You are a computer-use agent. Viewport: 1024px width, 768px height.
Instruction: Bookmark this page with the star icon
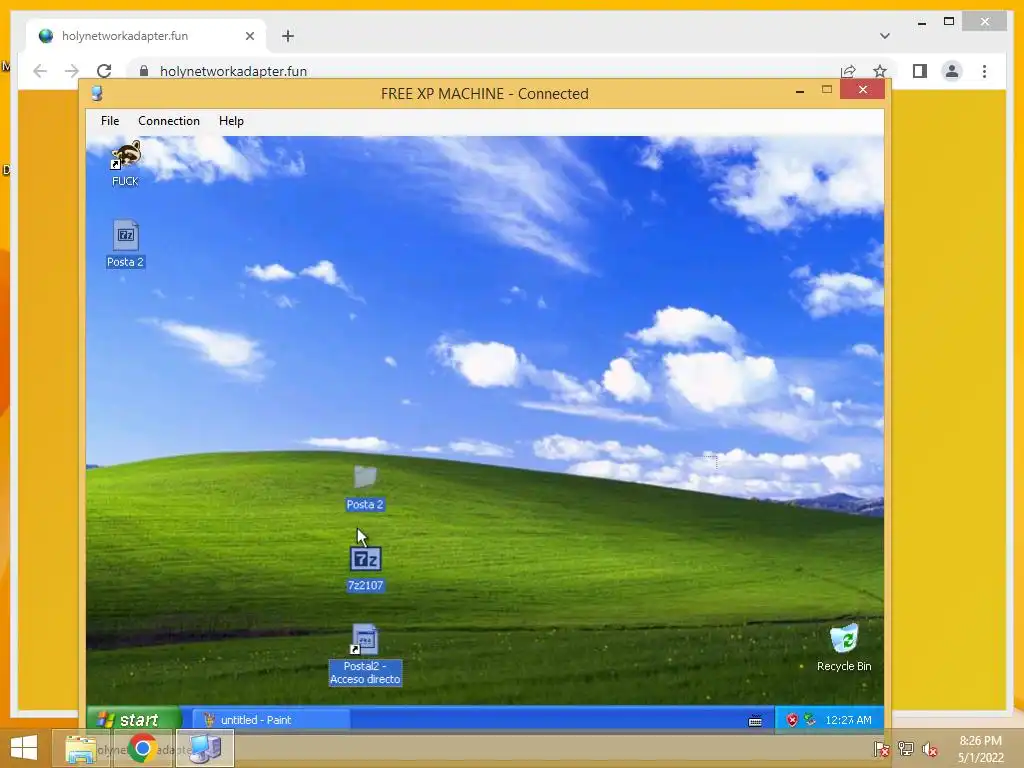880,71
